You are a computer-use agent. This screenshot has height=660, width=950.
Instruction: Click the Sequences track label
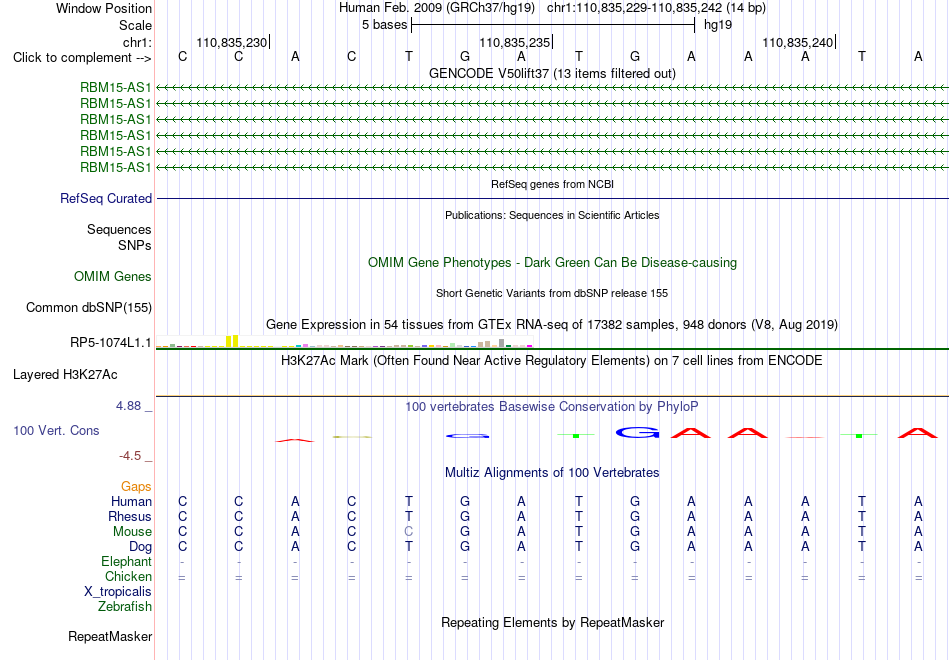pyautogui.click(x=119, y=230)
